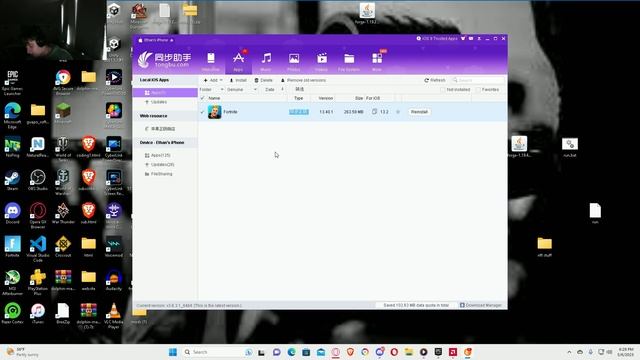
Task: Click iOS 9 Trusted Apps link
Action: click(x=437, y=38)
